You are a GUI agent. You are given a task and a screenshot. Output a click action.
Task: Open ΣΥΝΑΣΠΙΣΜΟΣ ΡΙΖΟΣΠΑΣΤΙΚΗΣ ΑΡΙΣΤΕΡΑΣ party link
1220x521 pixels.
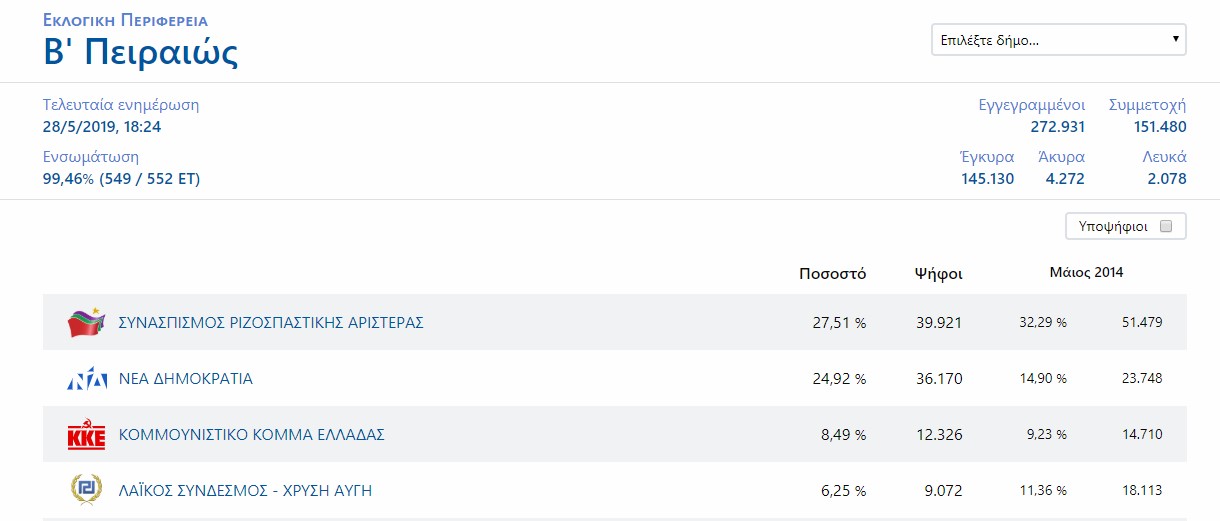tap(271, 323)
